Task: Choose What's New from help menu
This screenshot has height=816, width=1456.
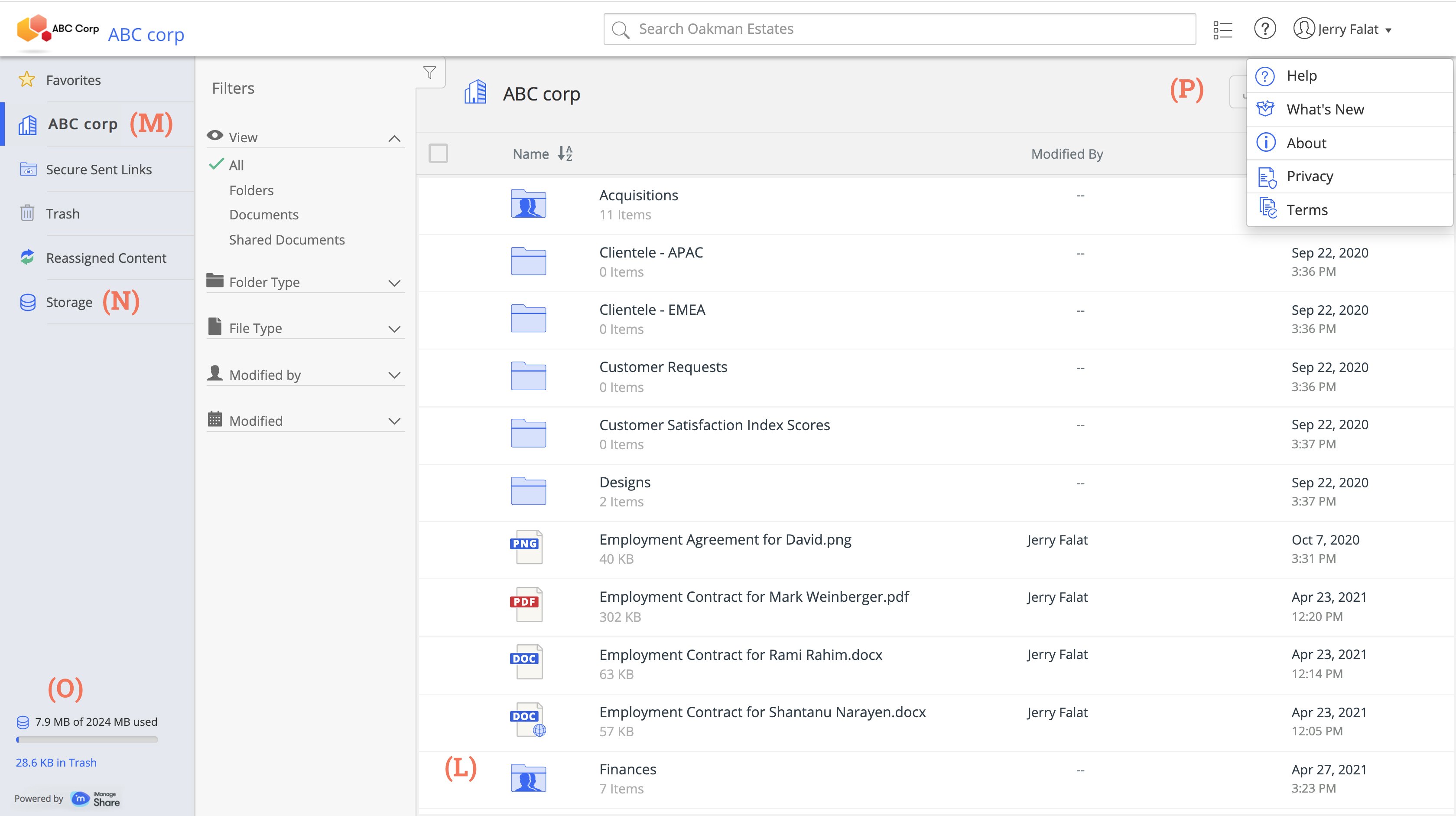Action: (x=1325, y=109)
